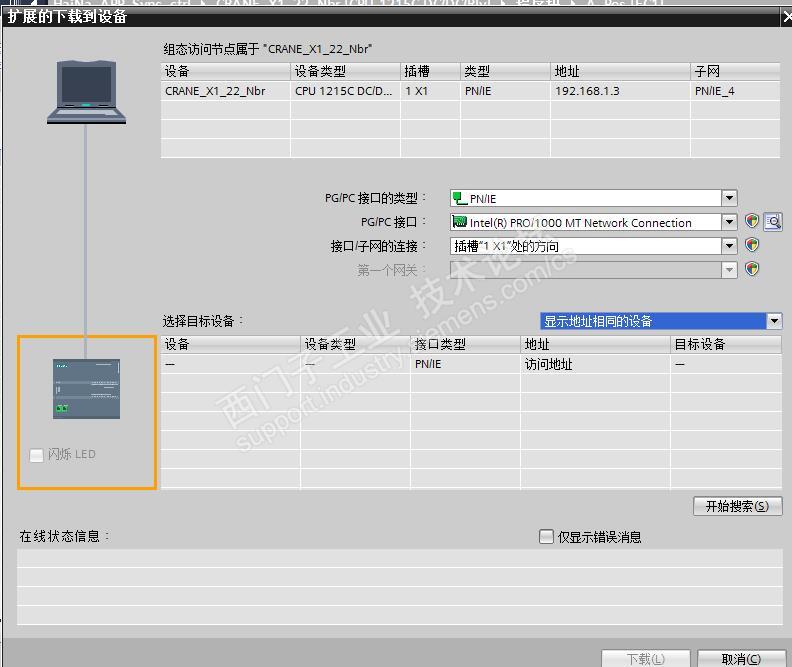792x667 pixels.
Task: Click the shield icon beside 第一个网关
Action: click(x=752, y=269)
